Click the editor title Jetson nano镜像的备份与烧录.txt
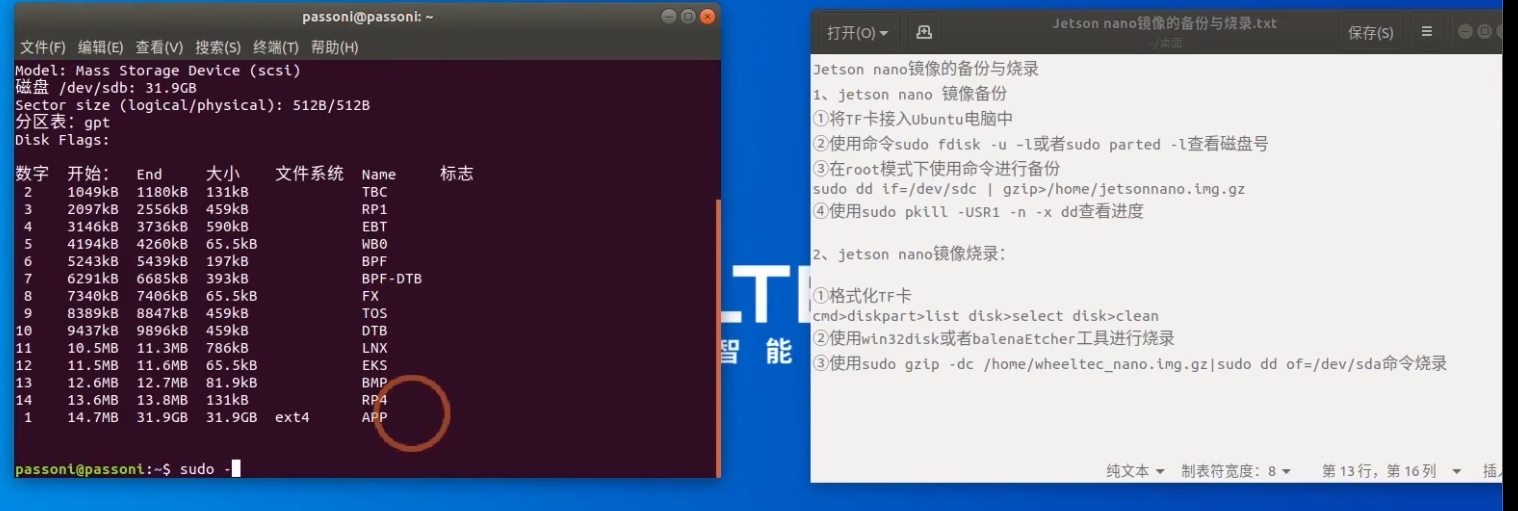The height and width of the screenshot is (511, 1518). pyautogui.click(x=1164, y=24)
